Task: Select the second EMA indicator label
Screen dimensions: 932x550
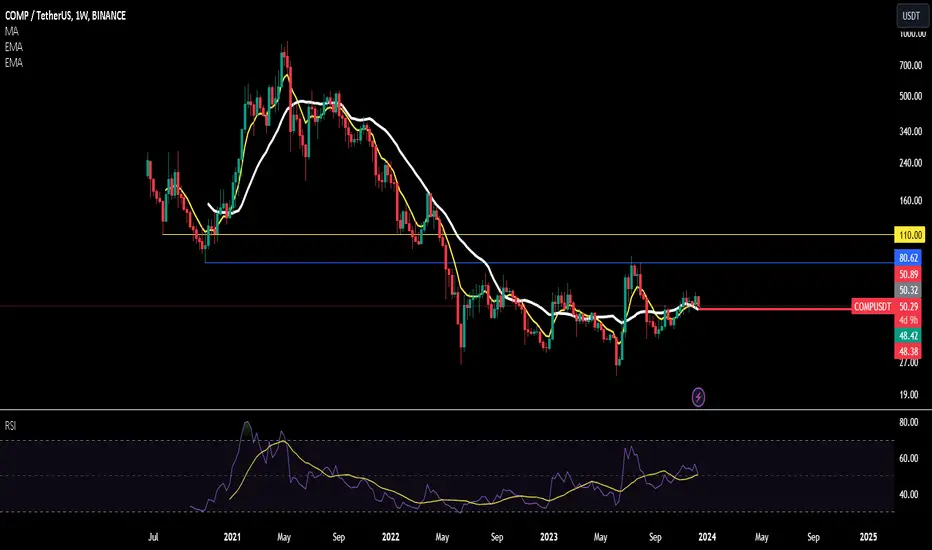Action: coord(14,62)
